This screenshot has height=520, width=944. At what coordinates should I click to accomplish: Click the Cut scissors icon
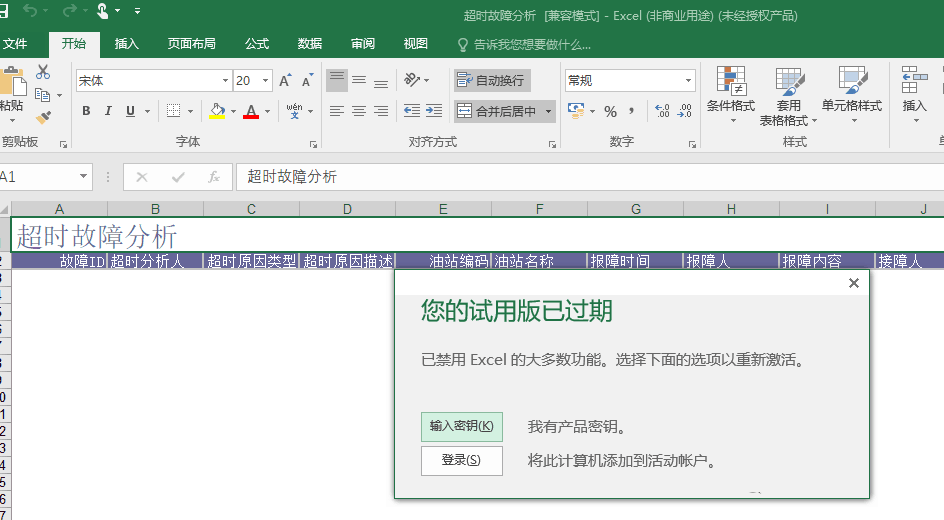[x=43, y=72]
